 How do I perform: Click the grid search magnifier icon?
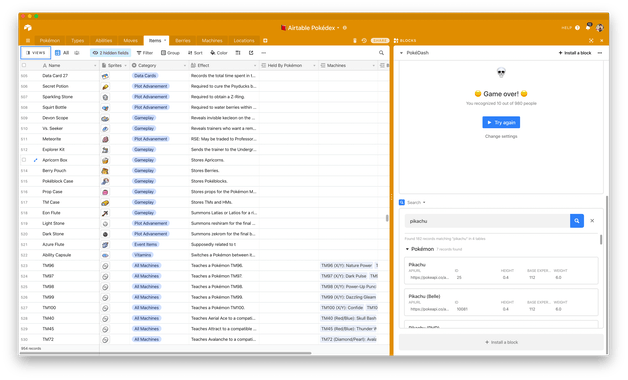(x=381, y=52)
